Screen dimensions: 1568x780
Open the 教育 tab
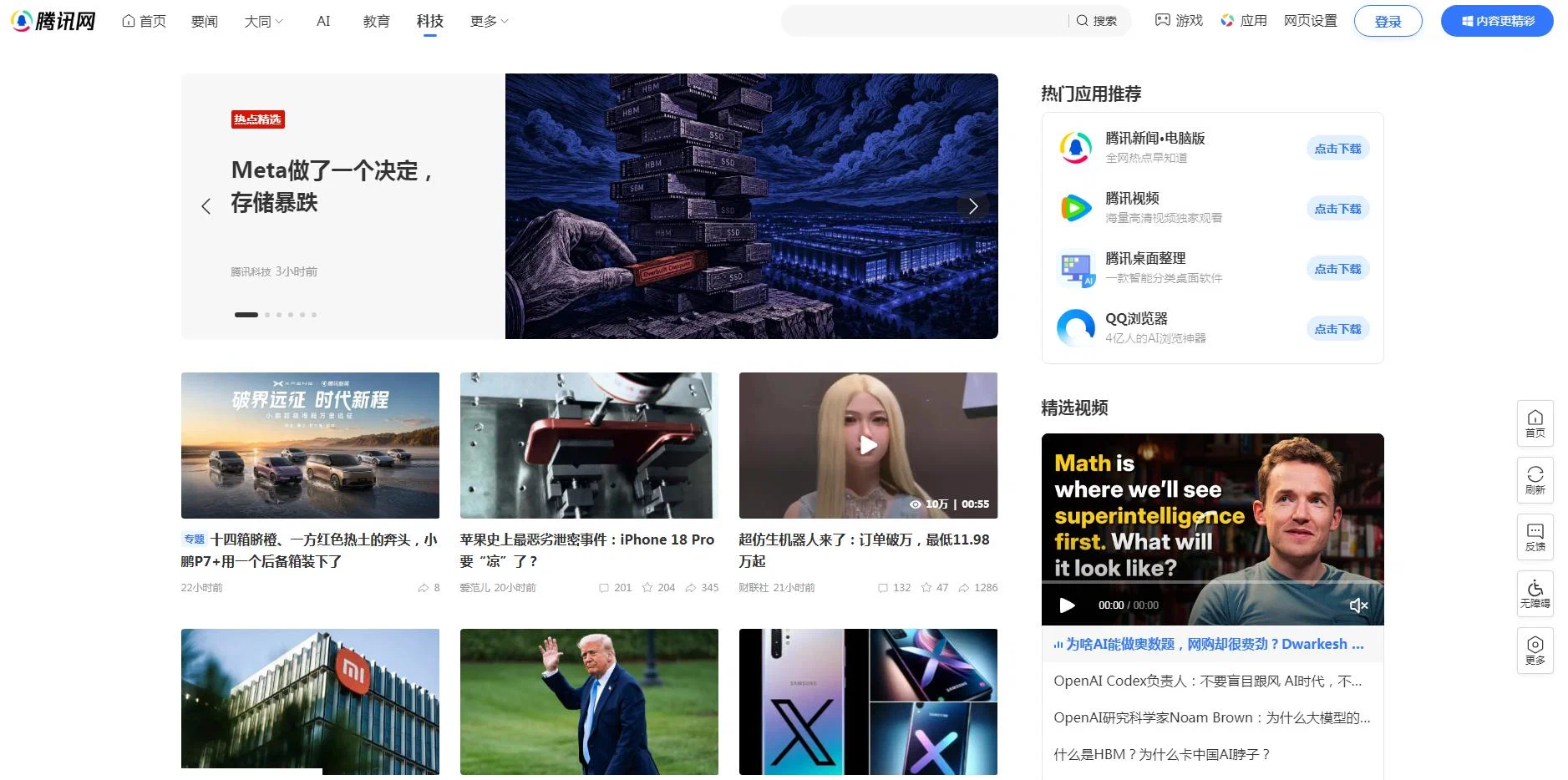376,21
